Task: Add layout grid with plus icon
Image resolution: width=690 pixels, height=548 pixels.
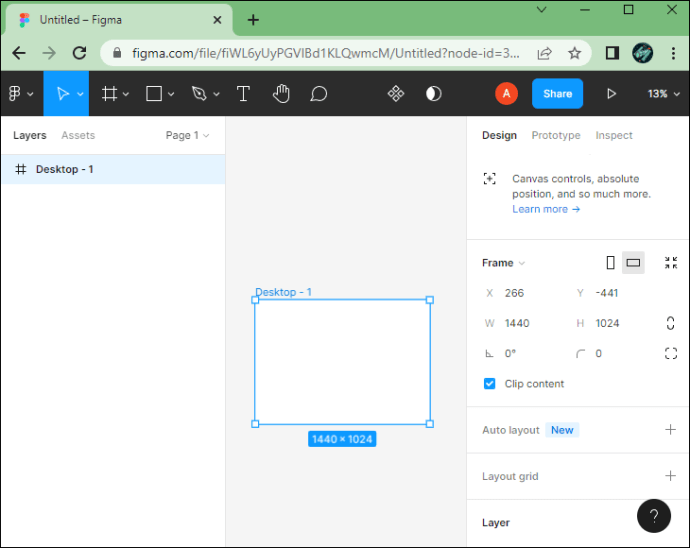Action: click(670, 476)
